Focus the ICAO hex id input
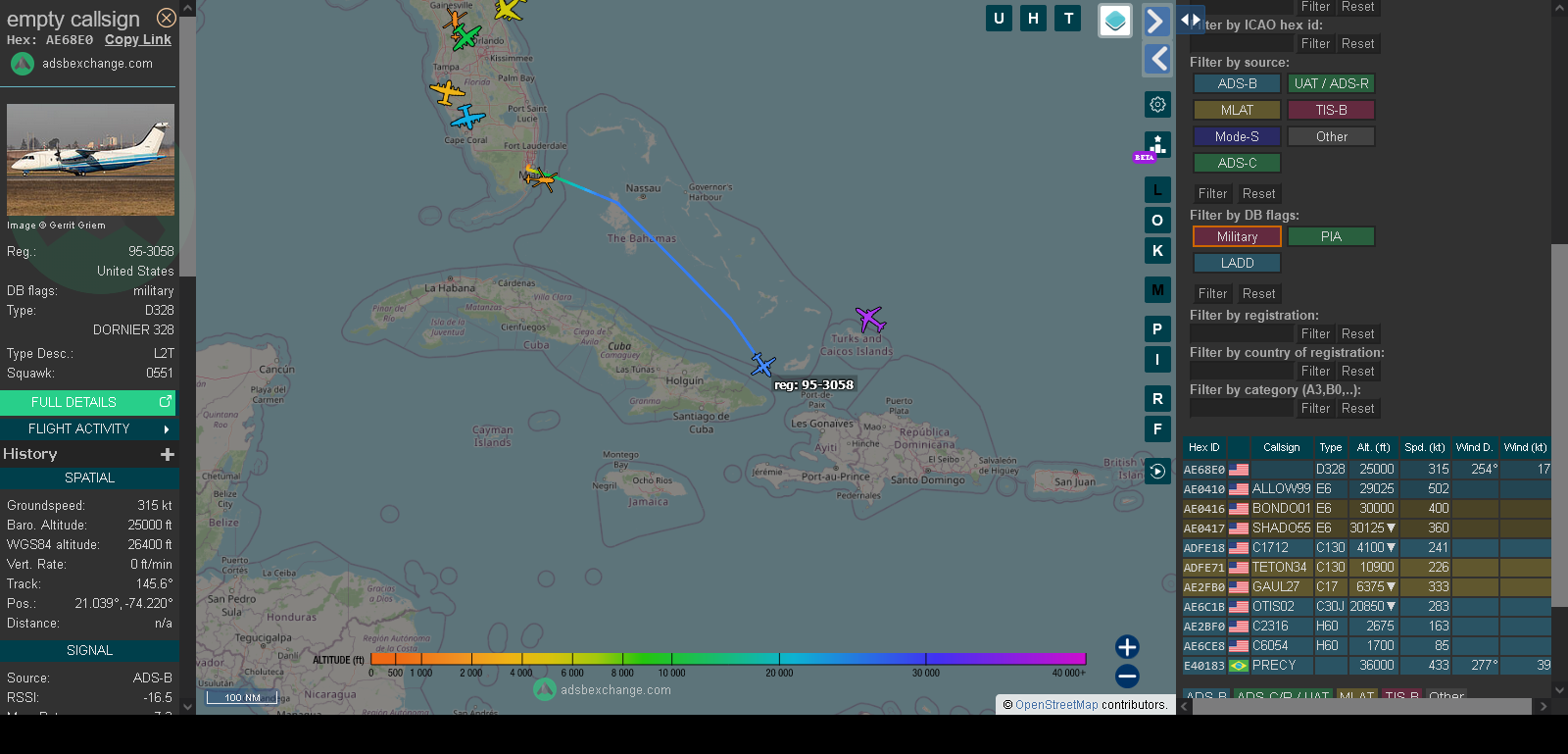1568x754 pixels. tap(1242, 44)
